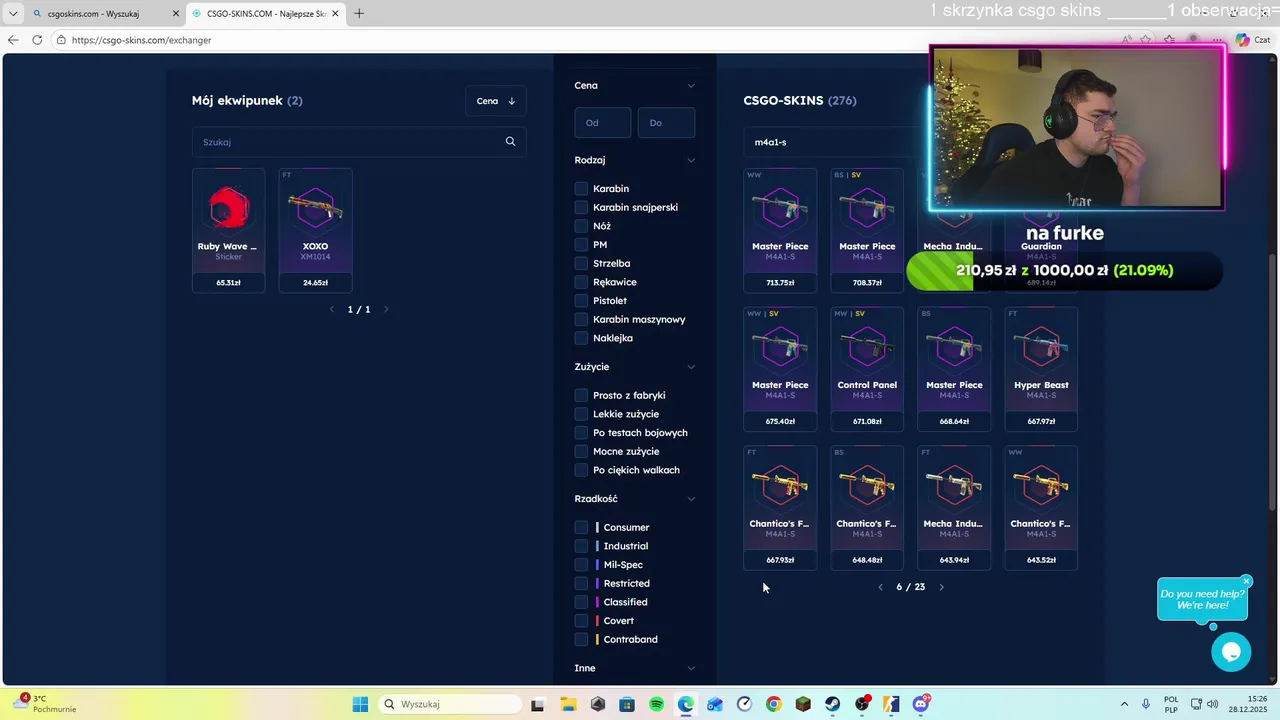Open Spotify from taskbar

pyautogui.click(x=656, y=704)
